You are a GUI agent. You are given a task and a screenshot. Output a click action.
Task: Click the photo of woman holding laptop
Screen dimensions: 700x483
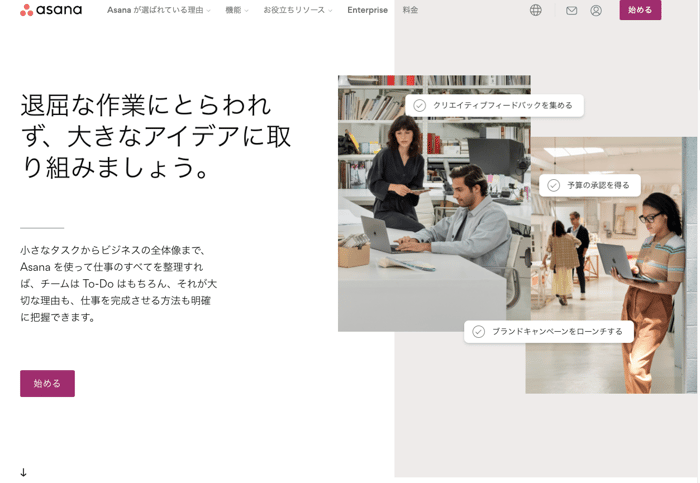(x=611, y=265)
